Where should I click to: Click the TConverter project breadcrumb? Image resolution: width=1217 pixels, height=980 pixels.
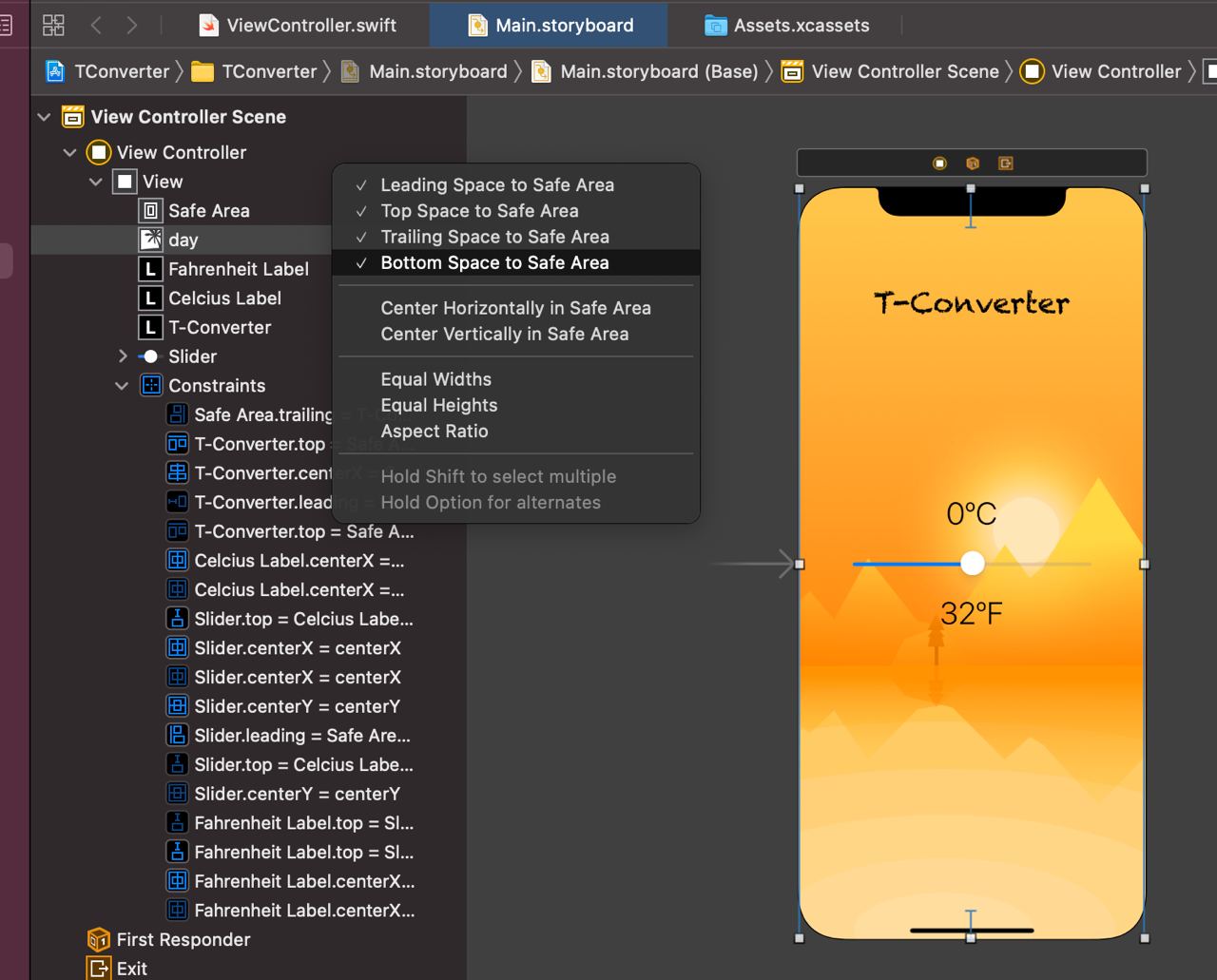[107, 71]
